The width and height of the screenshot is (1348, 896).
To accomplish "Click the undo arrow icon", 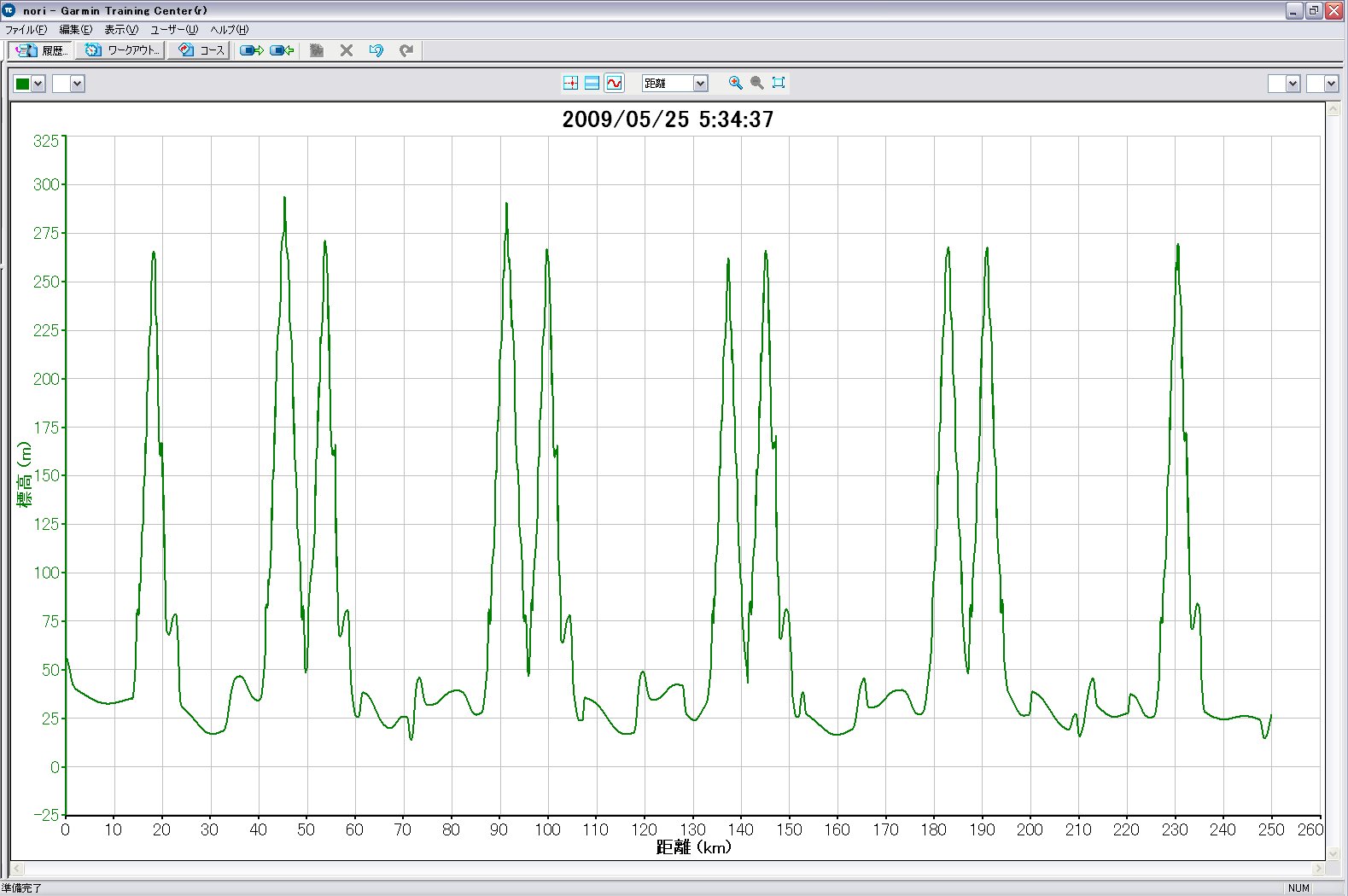I will [x=376, y=50].
